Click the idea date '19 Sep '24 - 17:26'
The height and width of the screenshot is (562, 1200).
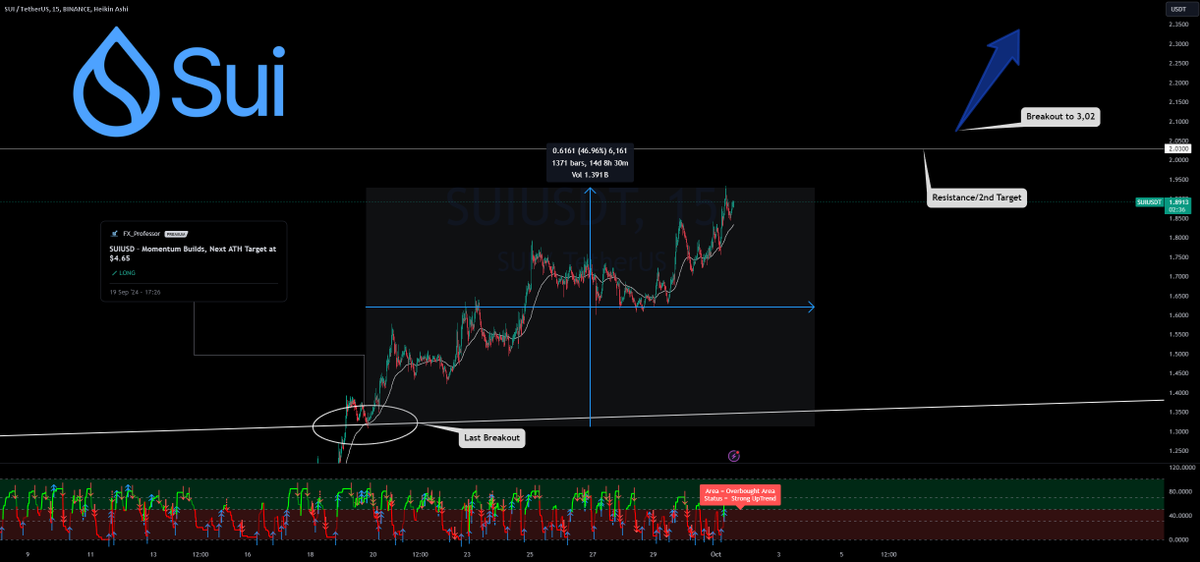point(135,292)
